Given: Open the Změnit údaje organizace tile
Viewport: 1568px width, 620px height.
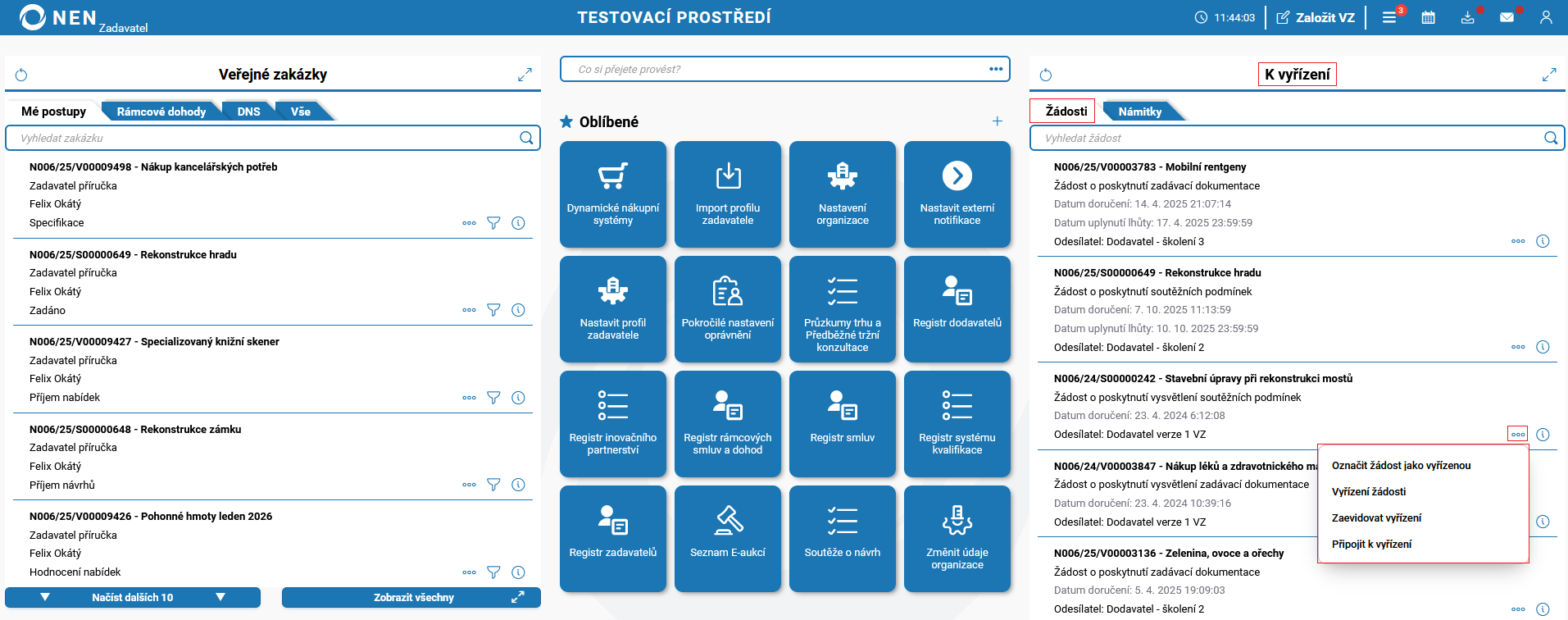Looking at the screenshot, I should point(957,539).
